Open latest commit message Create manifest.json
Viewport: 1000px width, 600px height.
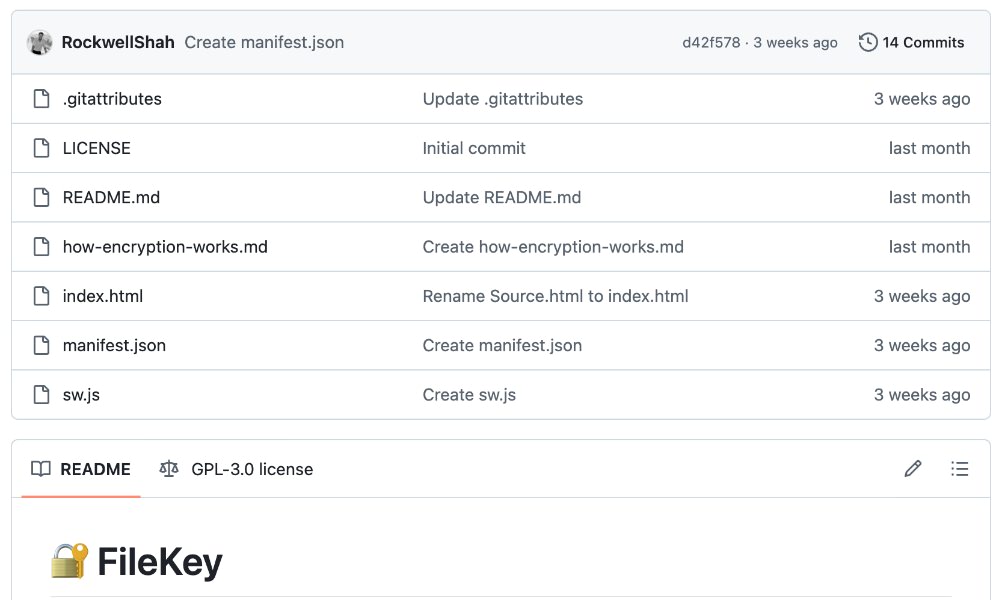[264, 43]
